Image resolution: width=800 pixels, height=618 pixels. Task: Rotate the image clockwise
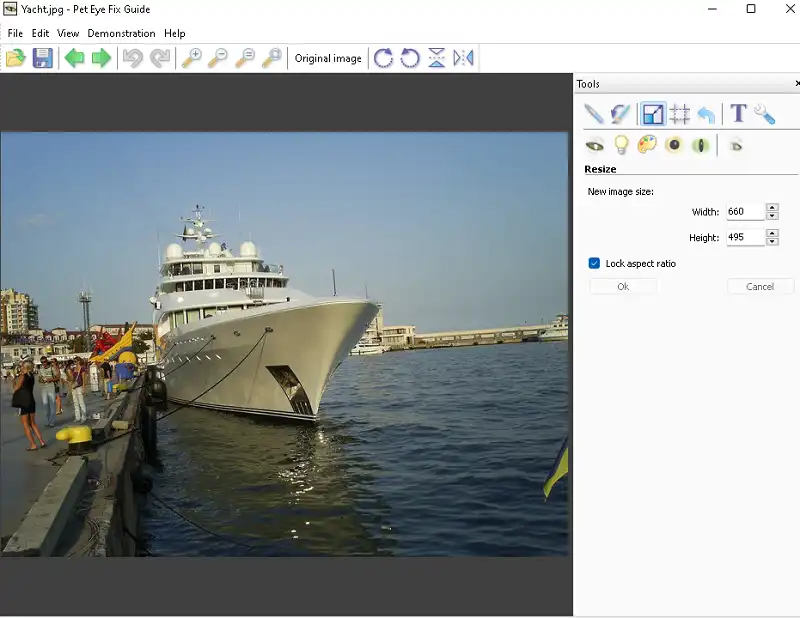[x=383, y=58]
